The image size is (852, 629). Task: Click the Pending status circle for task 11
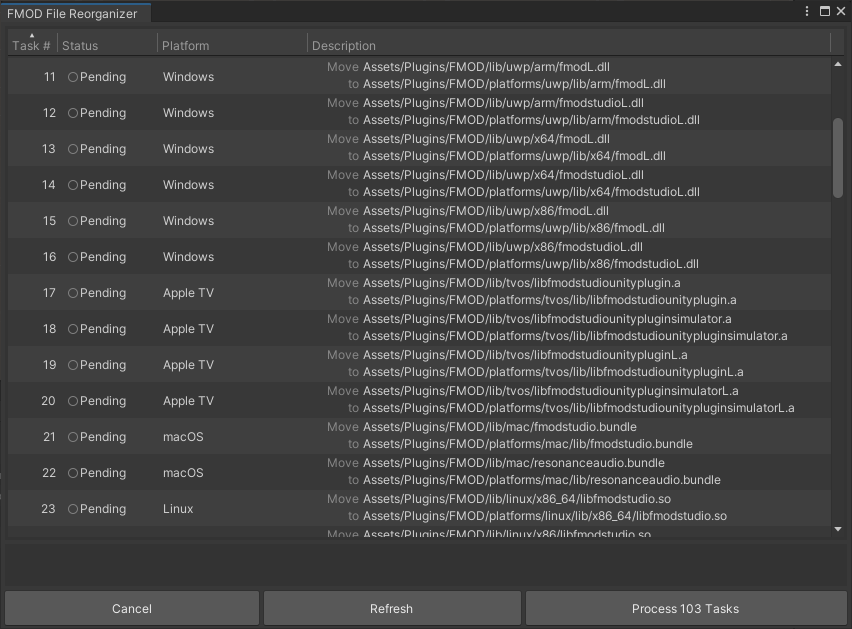tap(73, 77)
